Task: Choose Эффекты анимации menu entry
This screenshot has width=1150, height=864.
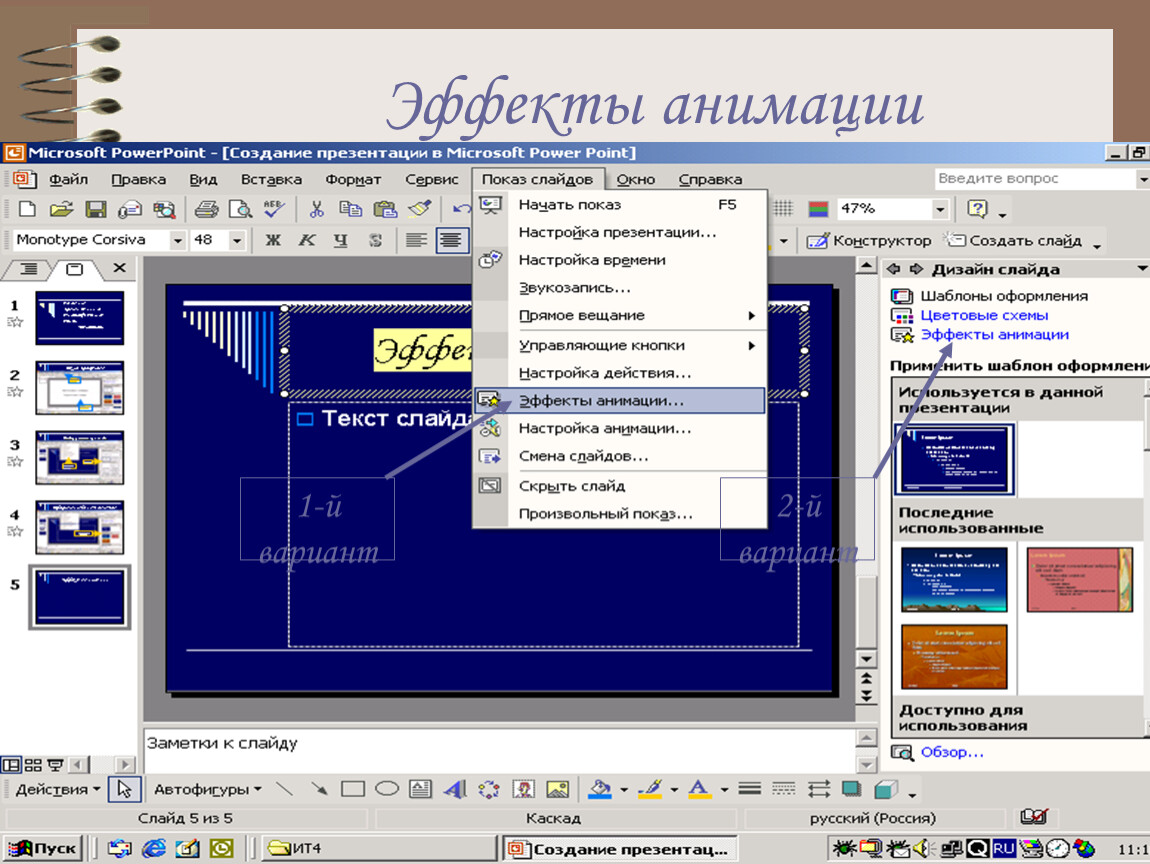Action: pos(620,400)
